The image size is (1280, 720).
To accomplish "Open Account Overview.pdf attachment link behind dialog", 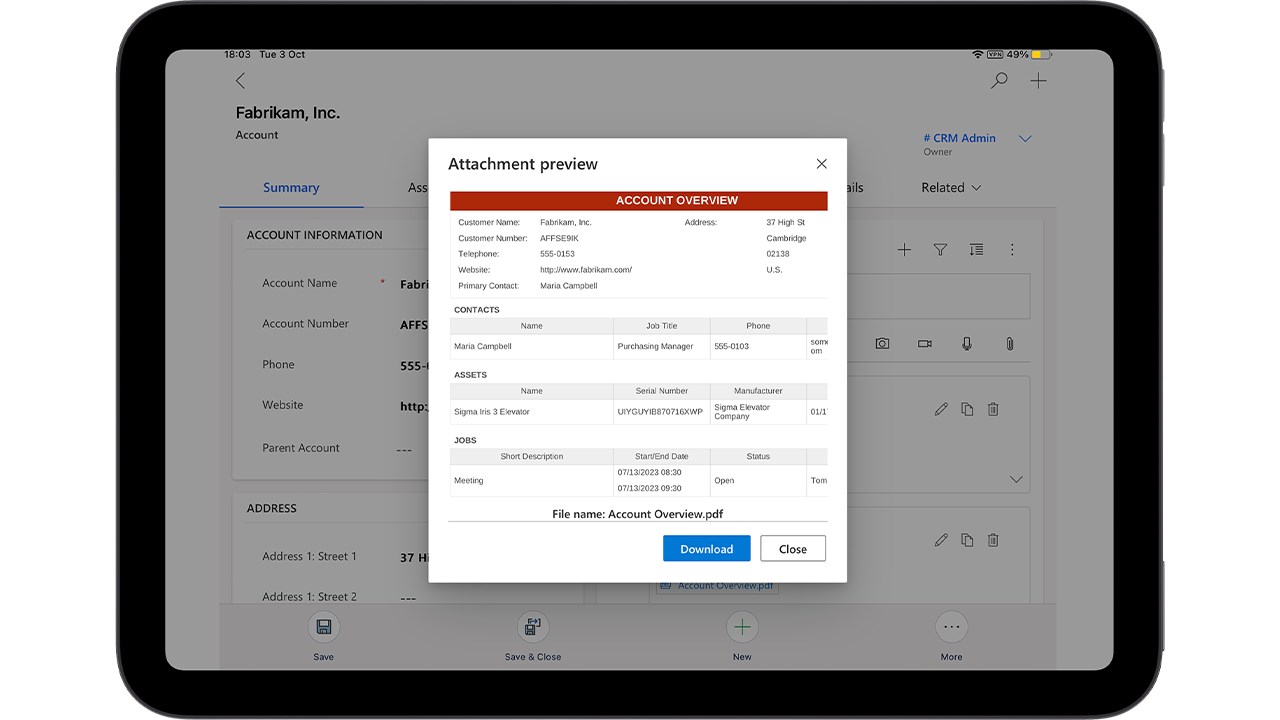I will [718, 586].
